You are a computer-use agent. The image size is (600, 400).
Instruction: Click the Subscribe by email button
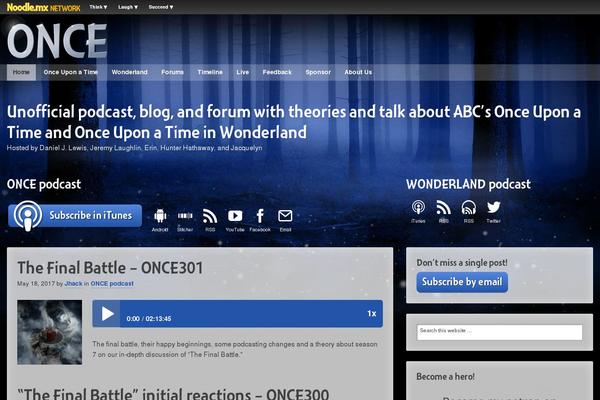462,282
